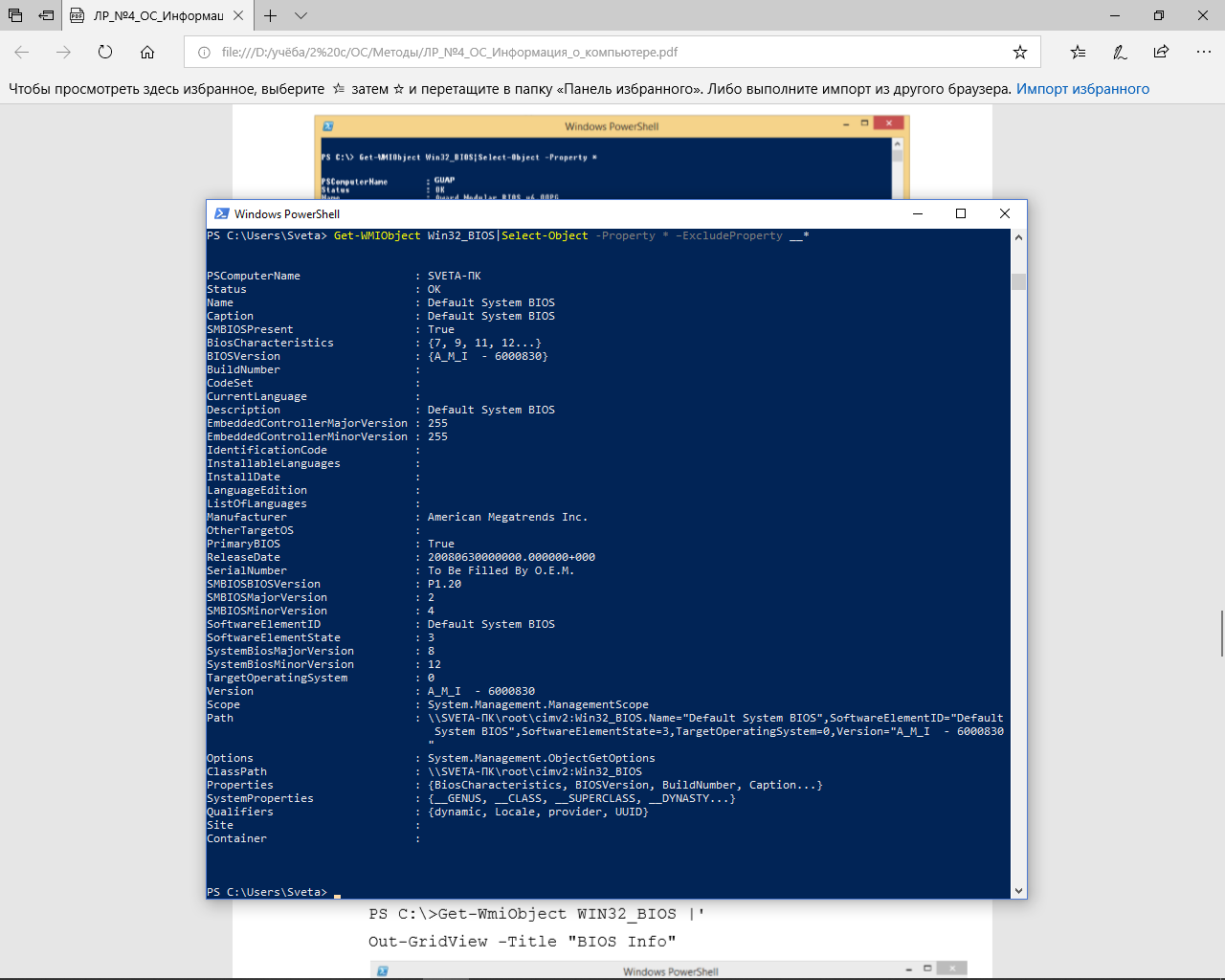Expand the tab previews chevron
This screenshot has height=980, width=1225.
[x=301, y=15]
